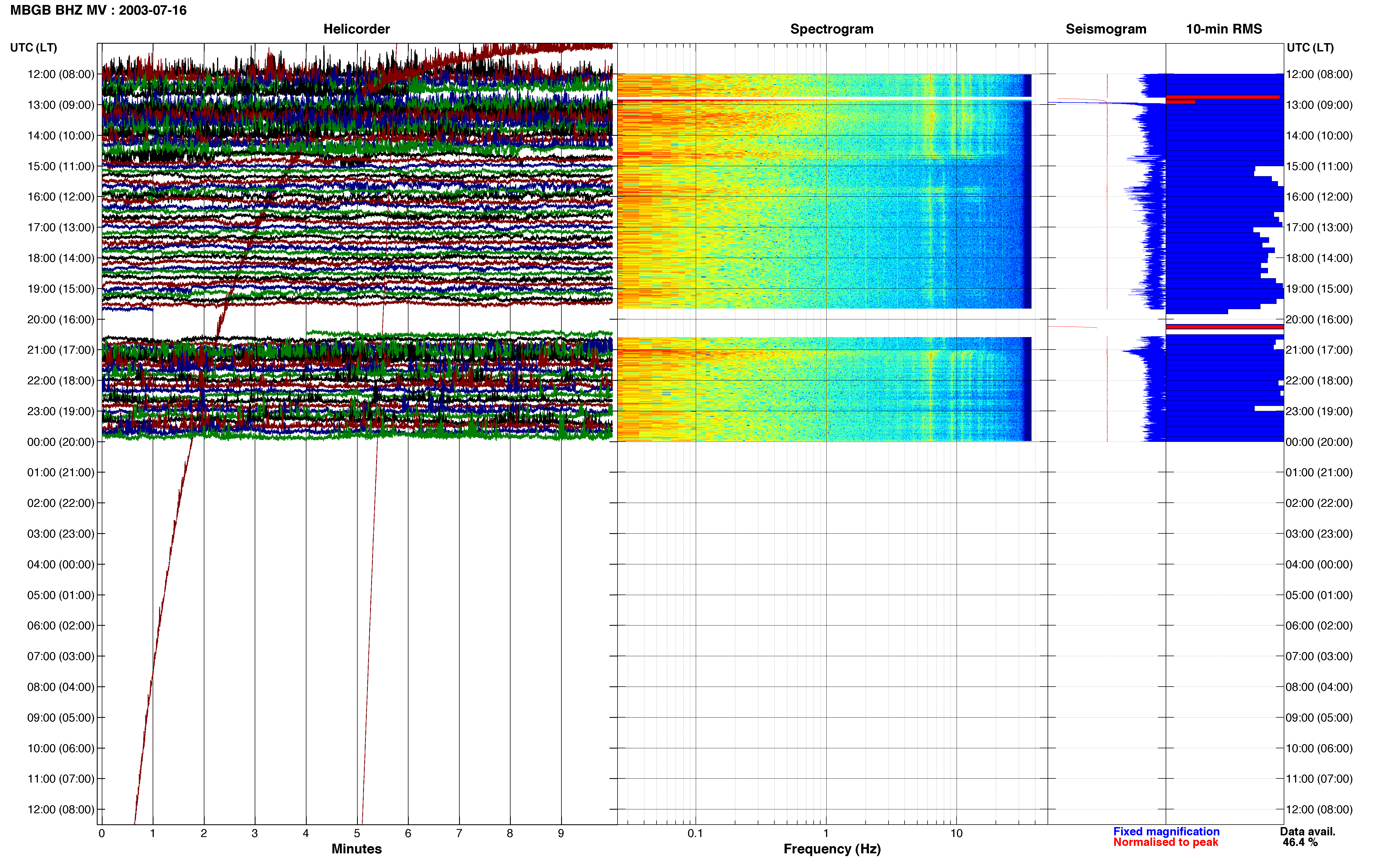Click the '0' tick on Minutes axis

click(x=101, y=833)
